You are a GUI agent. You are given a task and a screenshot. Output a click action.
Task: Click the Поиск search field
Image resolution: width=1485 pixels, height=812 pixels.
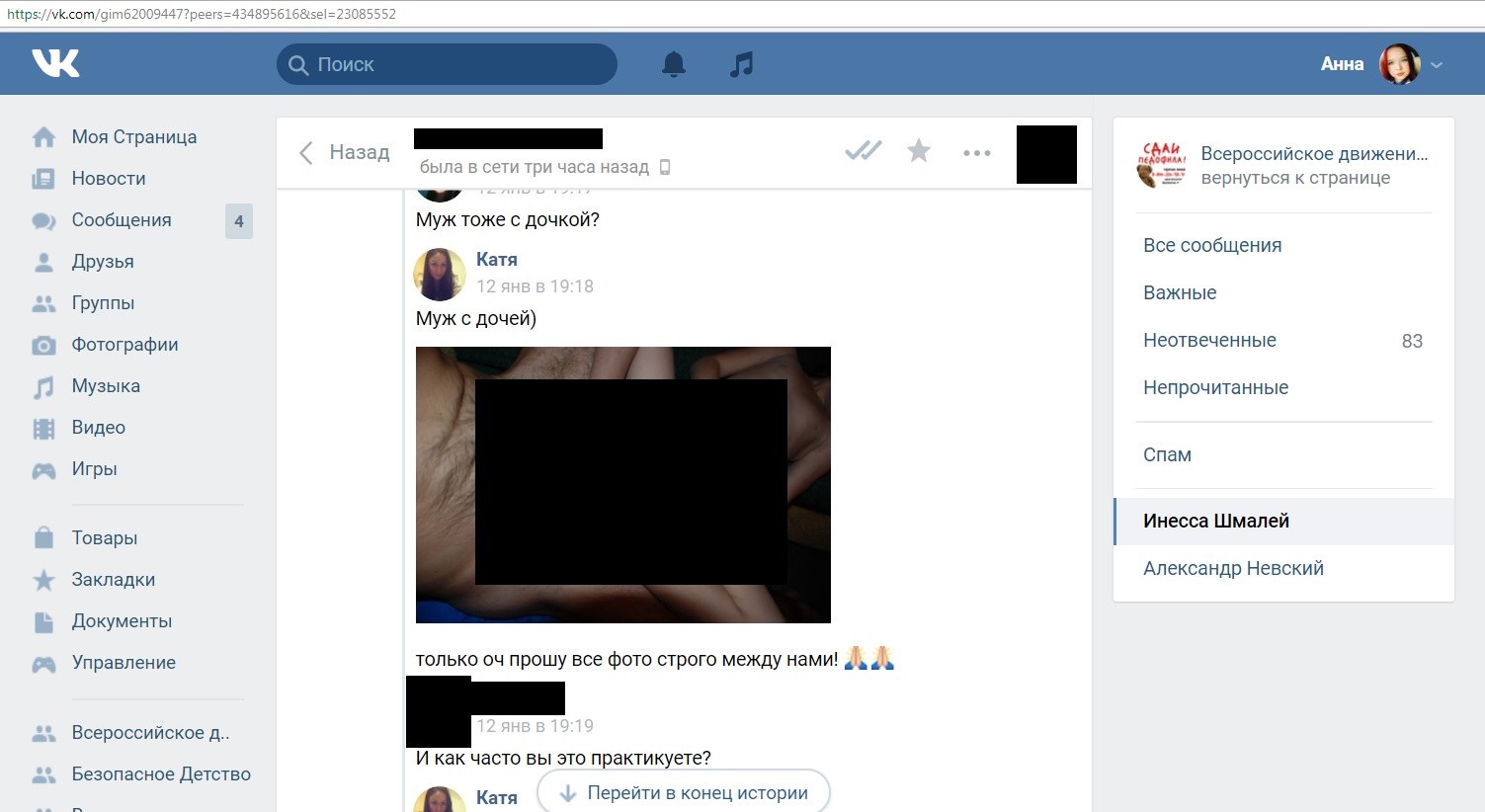(447, 64)
